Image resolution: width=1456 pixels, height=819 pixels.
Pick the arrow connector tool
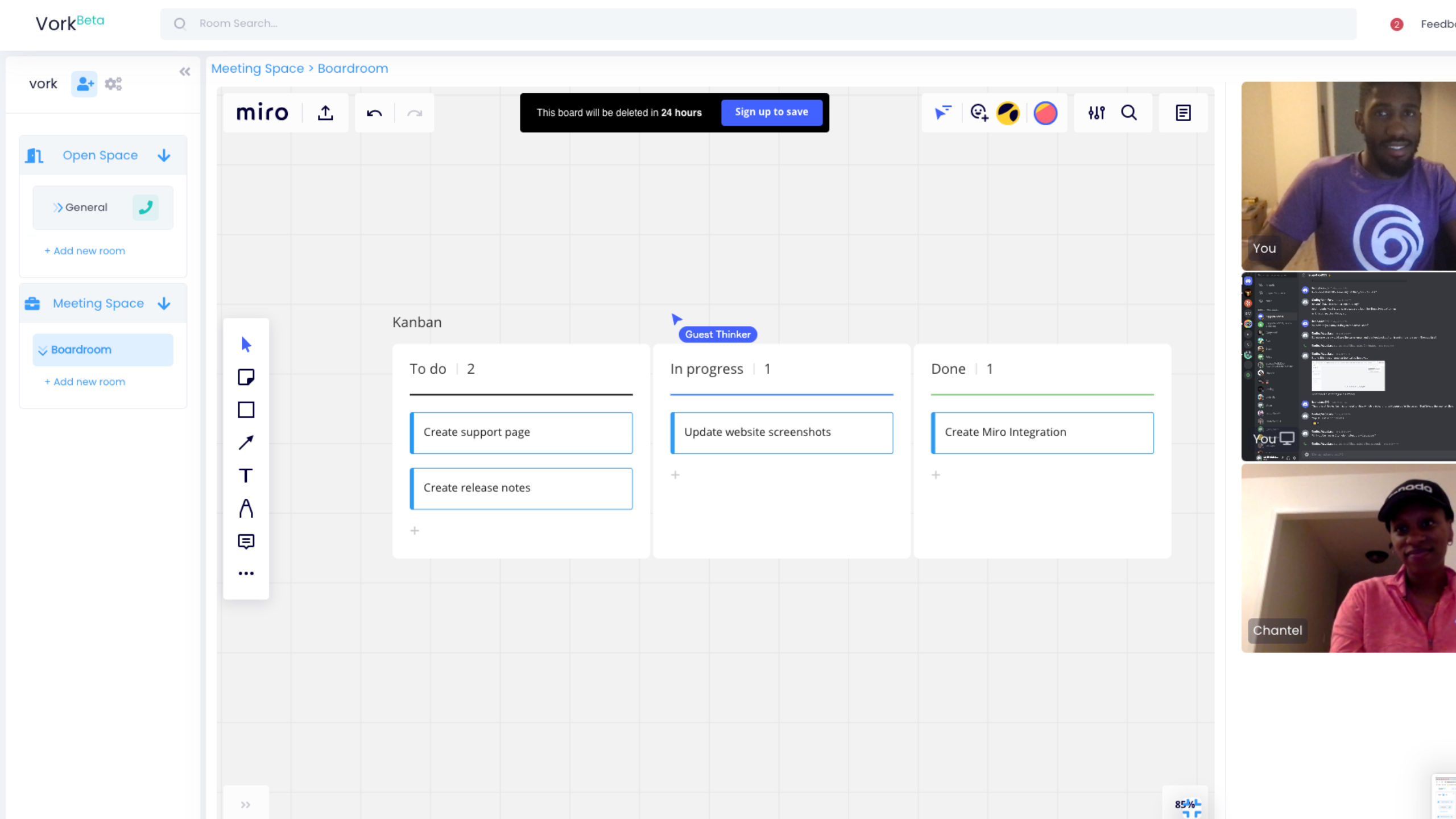coord(246,442)
